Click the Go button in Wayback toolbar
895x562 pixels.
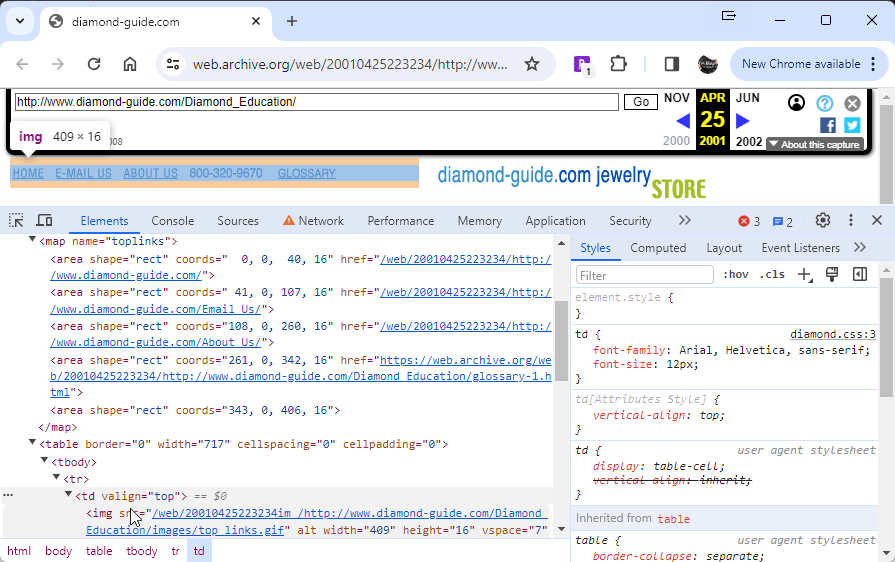point(640,102)
